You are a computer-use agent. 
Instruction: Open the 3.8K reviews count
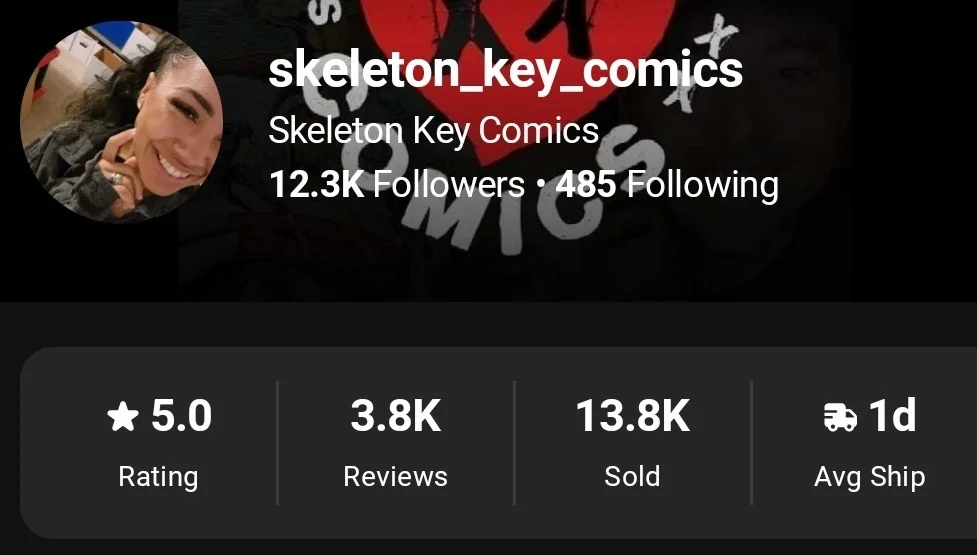click(x=396, y=416)
